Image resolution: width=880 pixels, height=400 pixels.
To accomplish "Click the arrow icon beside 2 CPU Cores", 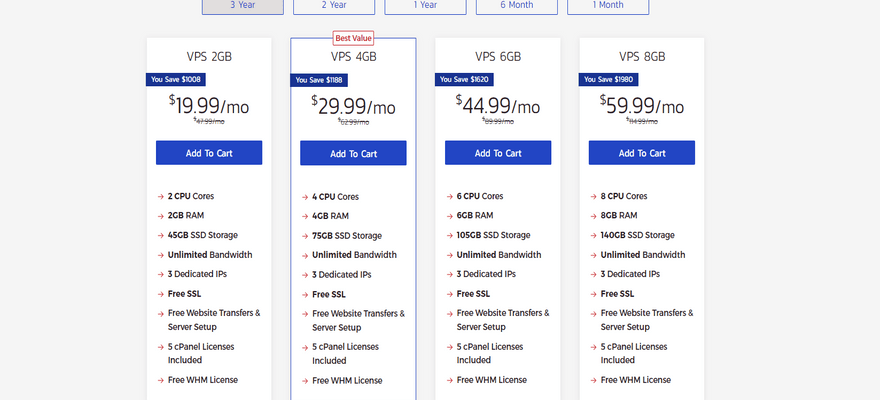I will (x=161, y=197).
